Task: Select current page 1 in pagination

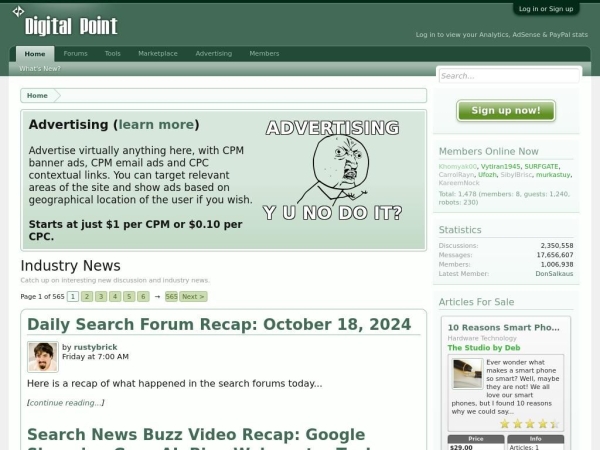Action: (x=73, y=297)
